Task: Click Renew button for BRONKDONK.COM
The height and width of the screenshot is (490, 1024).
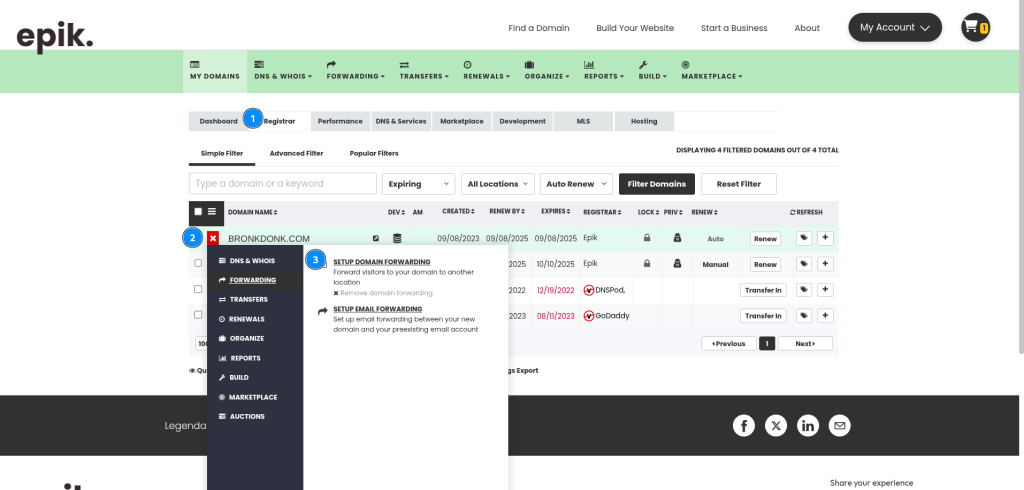Action: tap(765, 238)
